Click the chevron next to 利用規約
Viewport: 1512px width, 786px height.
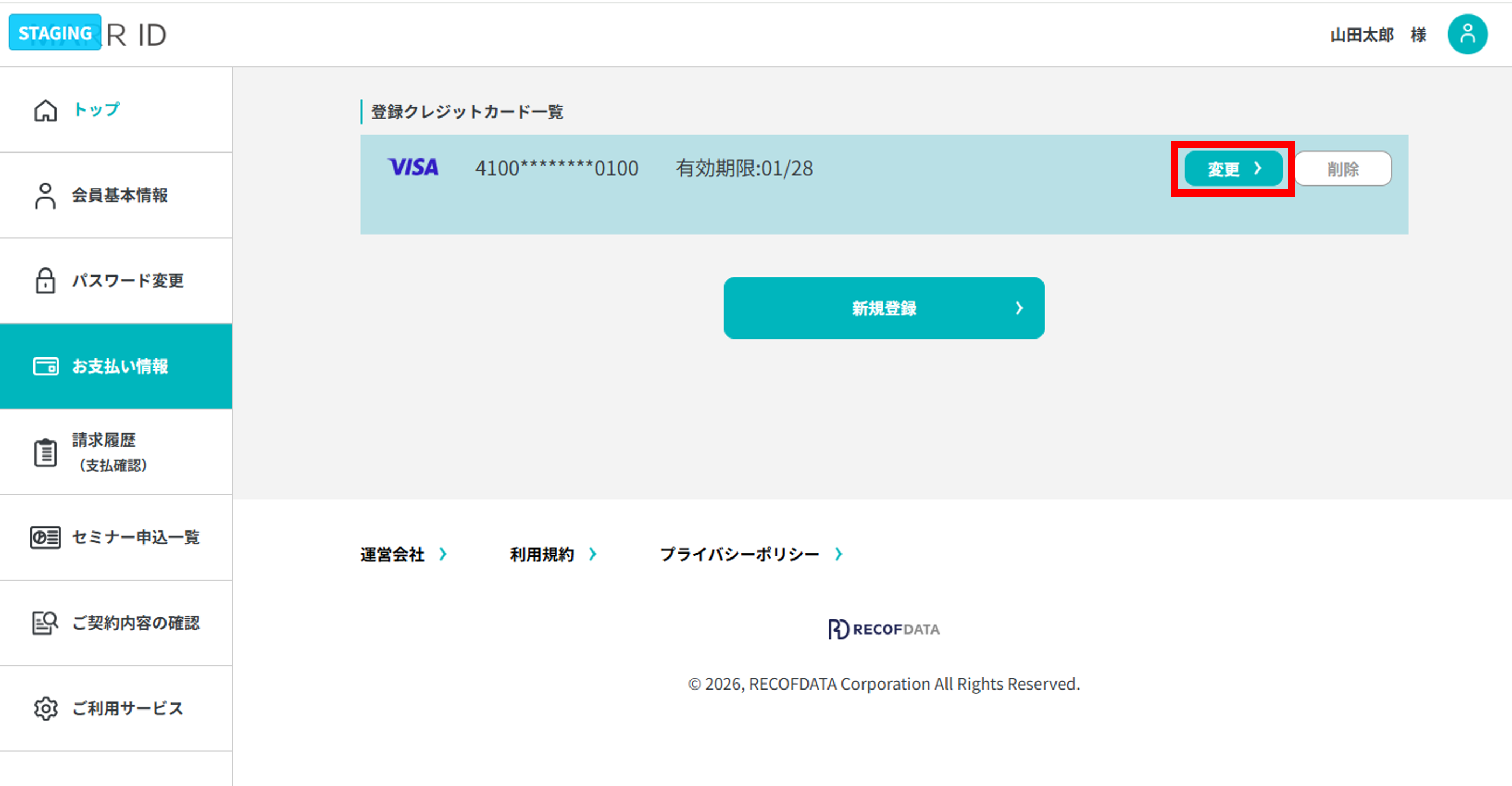[593, 554]
